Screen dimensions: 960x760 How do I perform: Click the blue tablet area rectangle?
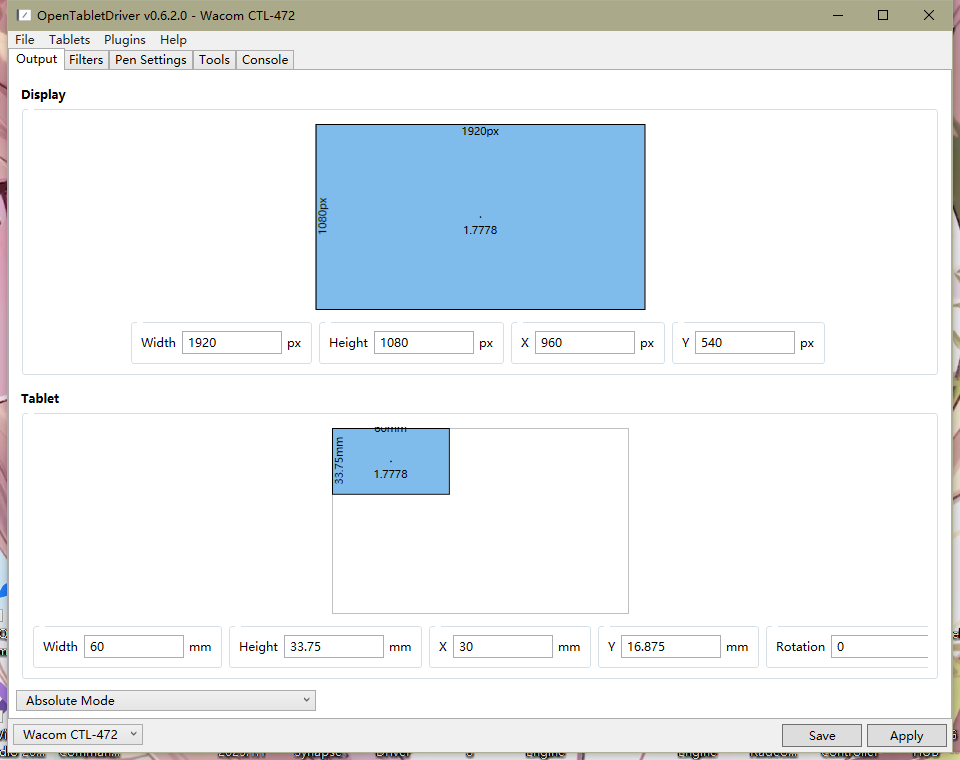tap(391, 461)
